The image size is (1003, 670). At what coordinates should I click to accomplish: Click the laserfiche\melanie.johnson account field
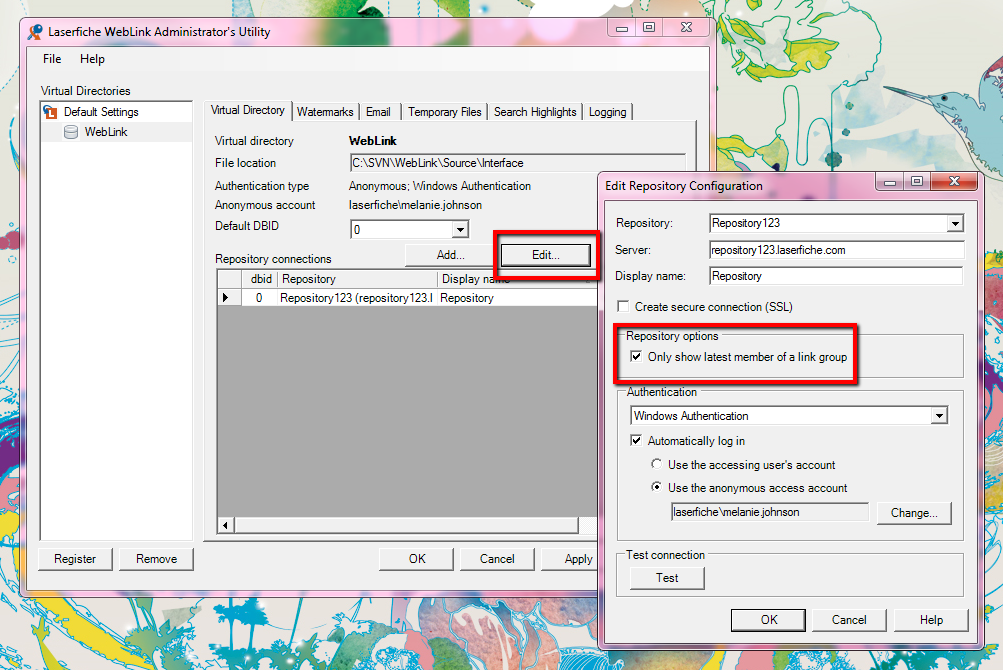(x=770, y=512)
